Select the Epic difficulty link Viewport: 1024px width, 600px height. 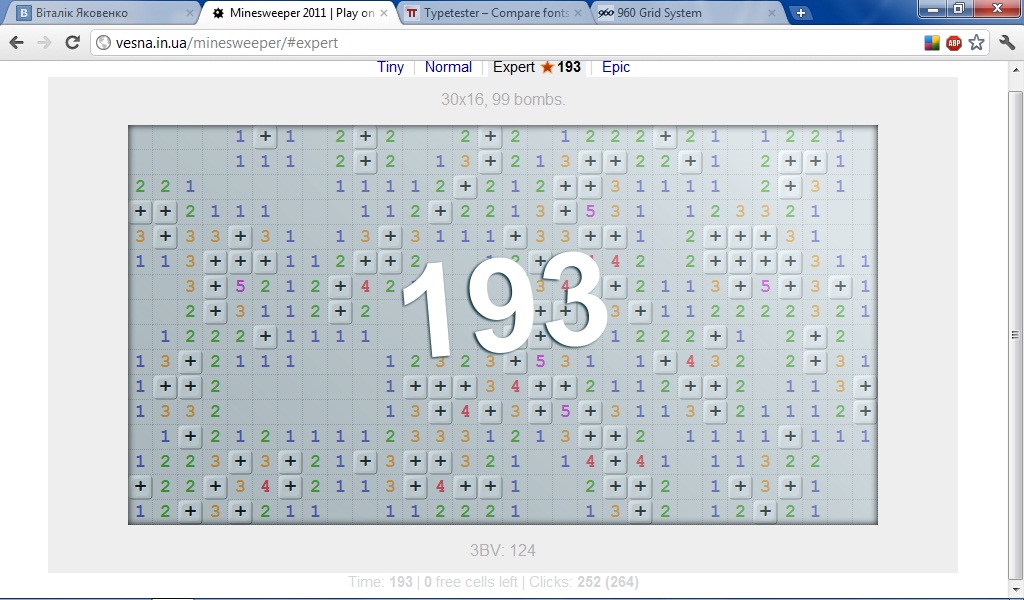tap(616, 67)
